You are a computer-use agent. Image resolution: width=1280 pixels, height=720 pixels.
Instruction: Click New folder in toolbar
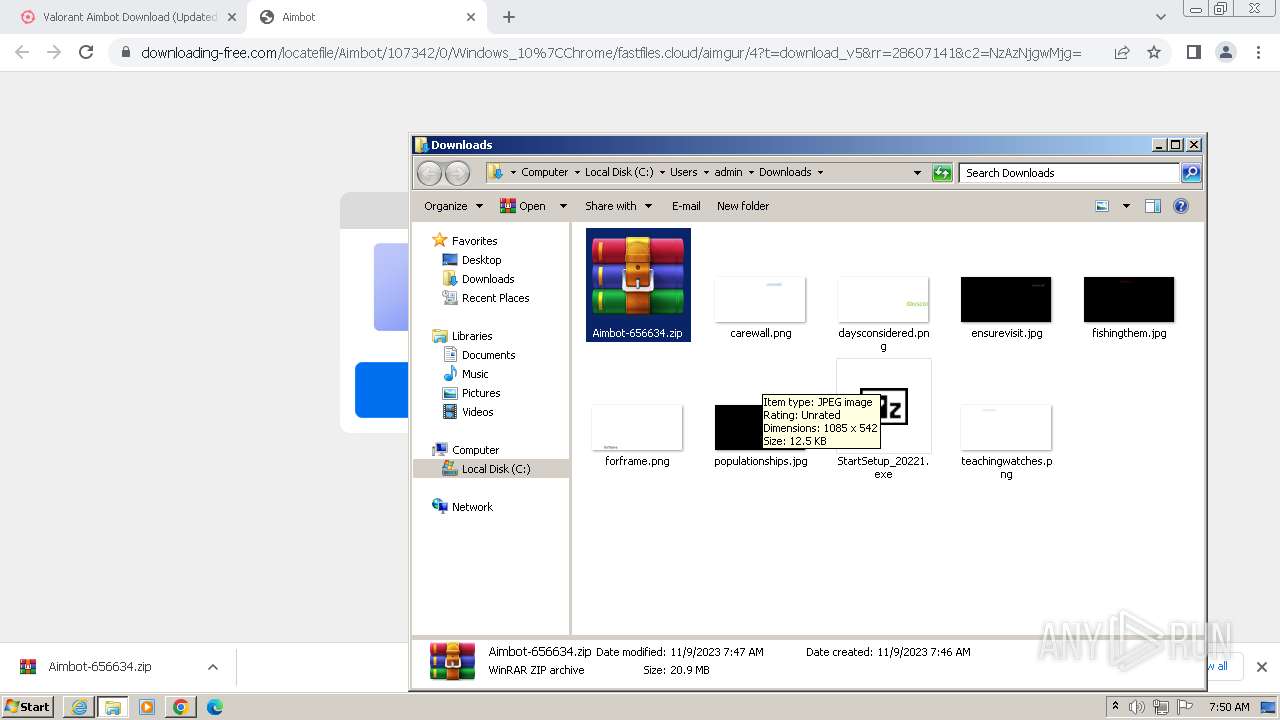point(743,206)
